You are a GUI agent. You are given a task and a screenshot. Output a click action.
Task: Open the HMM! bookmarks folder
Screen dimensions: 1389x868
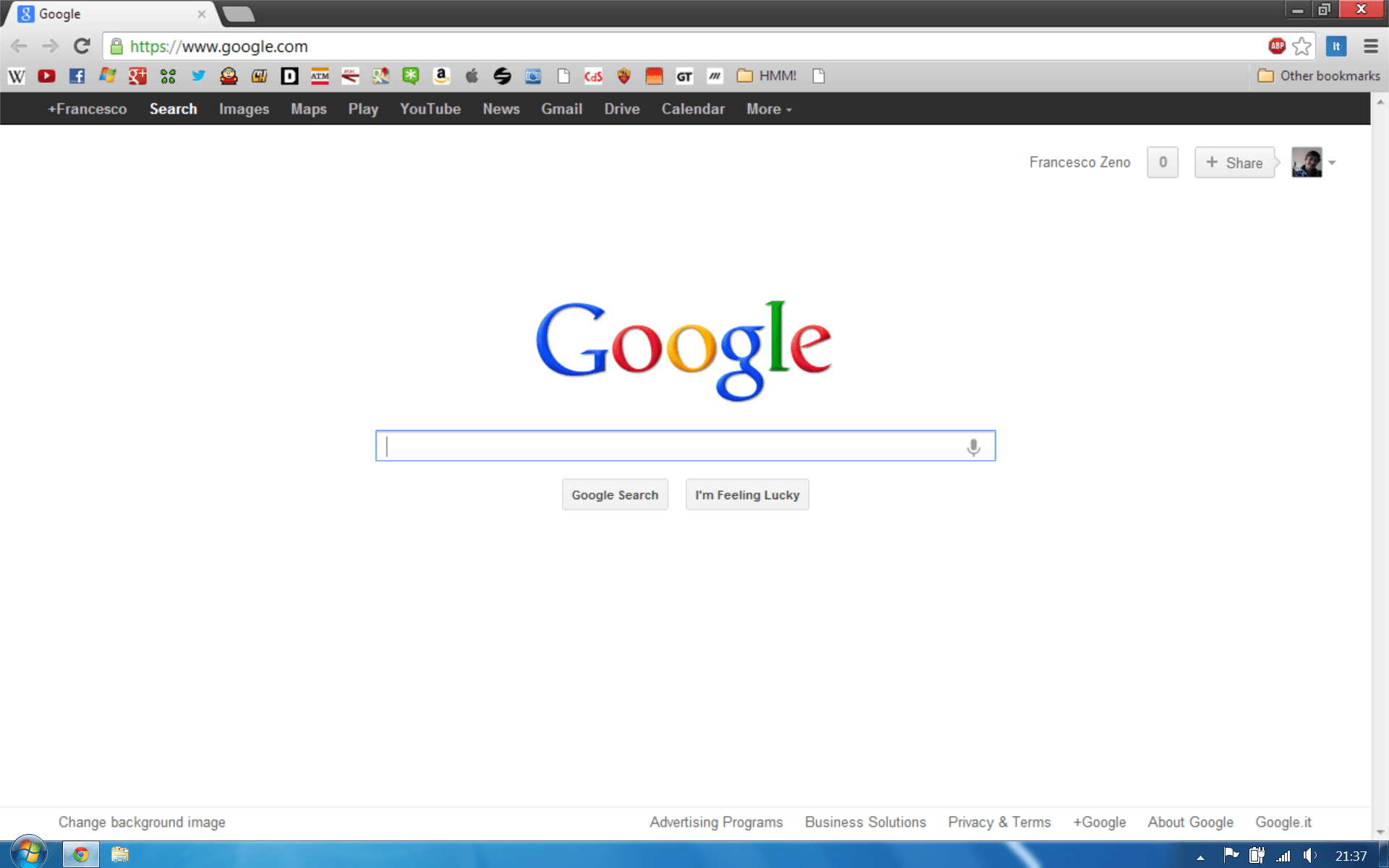coord(767,76)
